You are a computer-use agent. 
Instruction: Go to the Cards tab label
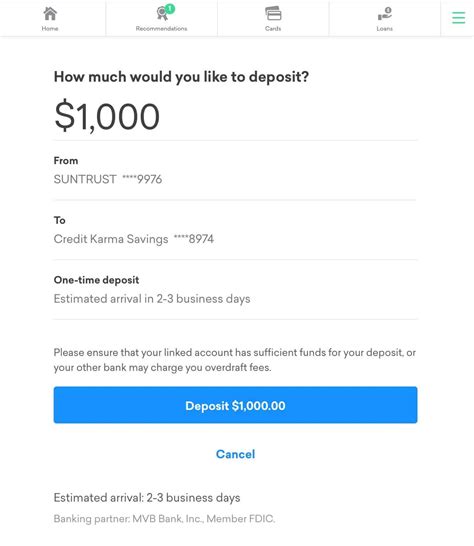[273, 29]
